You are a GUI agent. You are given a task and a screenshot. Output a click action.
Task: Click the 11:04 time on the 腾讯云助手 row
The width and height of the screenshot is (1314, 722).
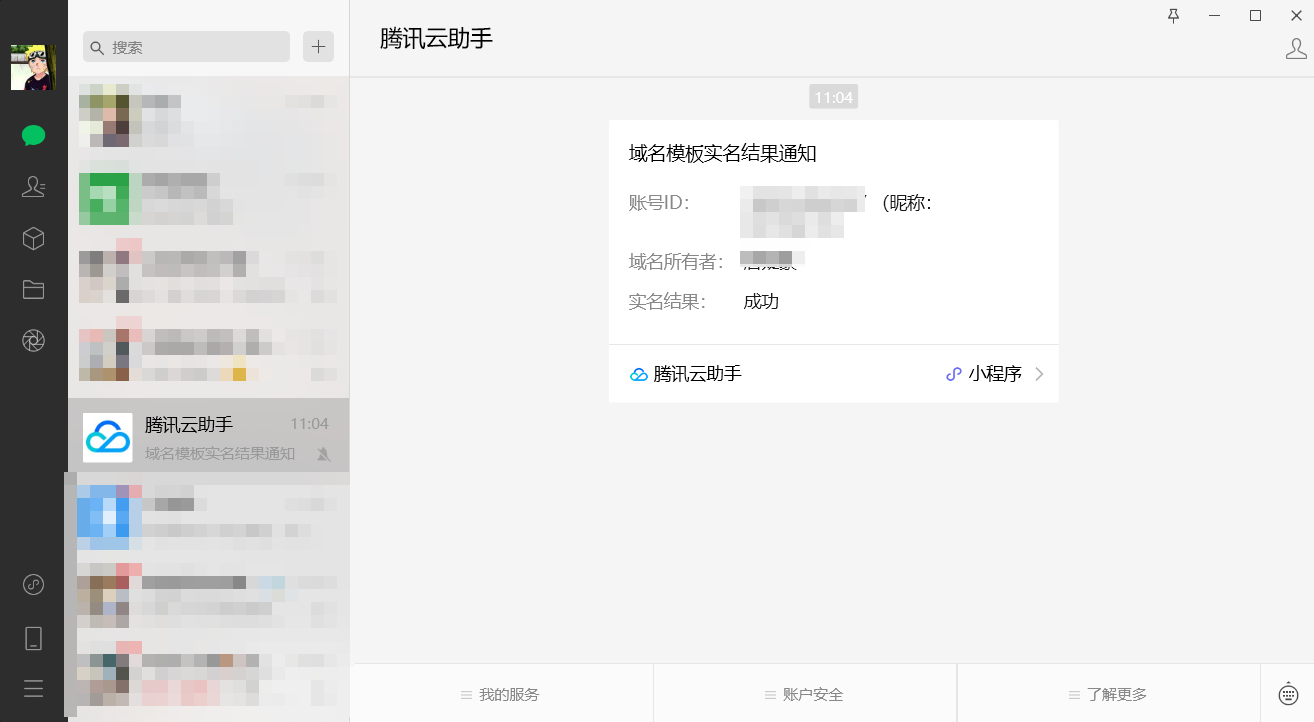[x=309, y=424]
